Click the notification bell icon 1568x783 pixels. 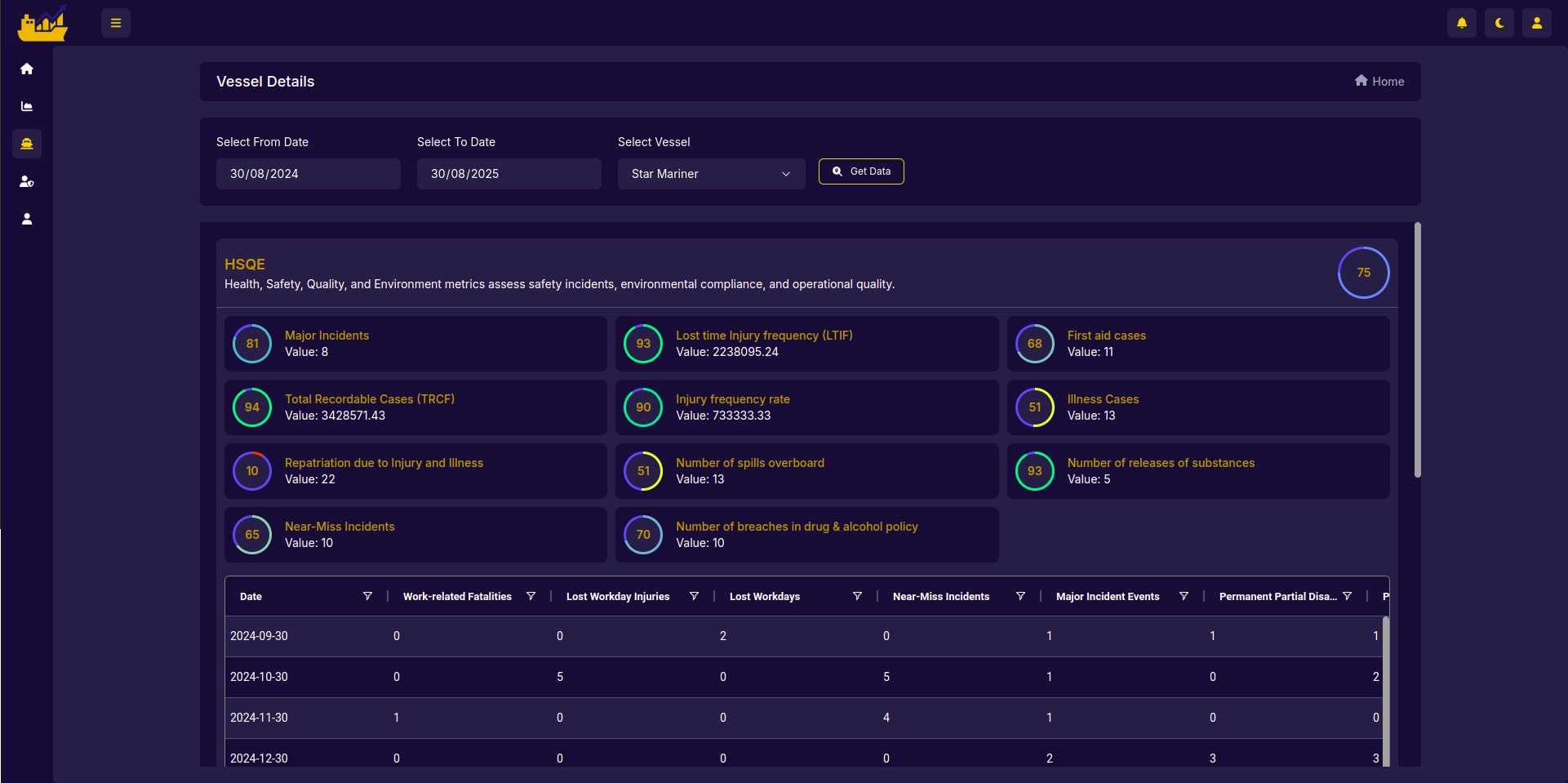click(x=1462, y=23)
